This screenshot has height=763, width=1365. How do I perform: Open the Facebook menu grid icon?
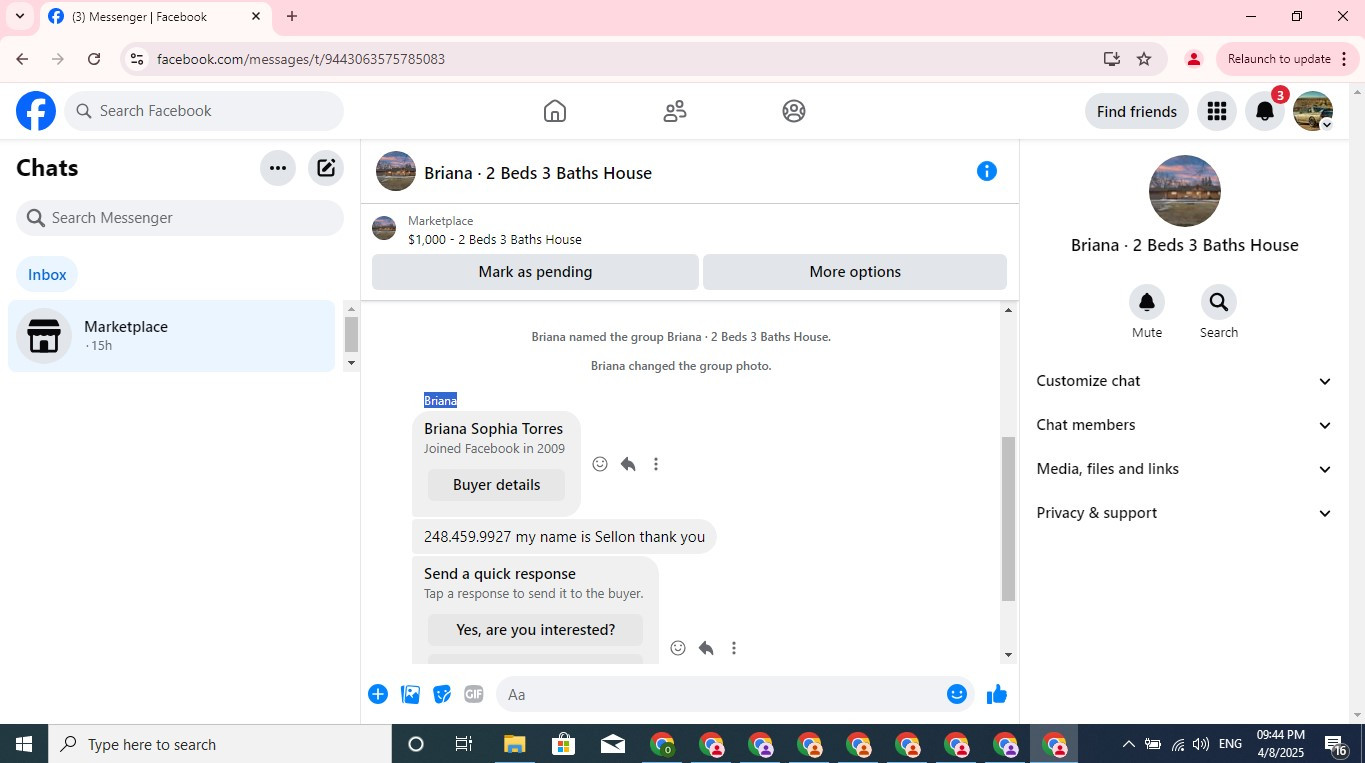click(x=1217, y=111)
